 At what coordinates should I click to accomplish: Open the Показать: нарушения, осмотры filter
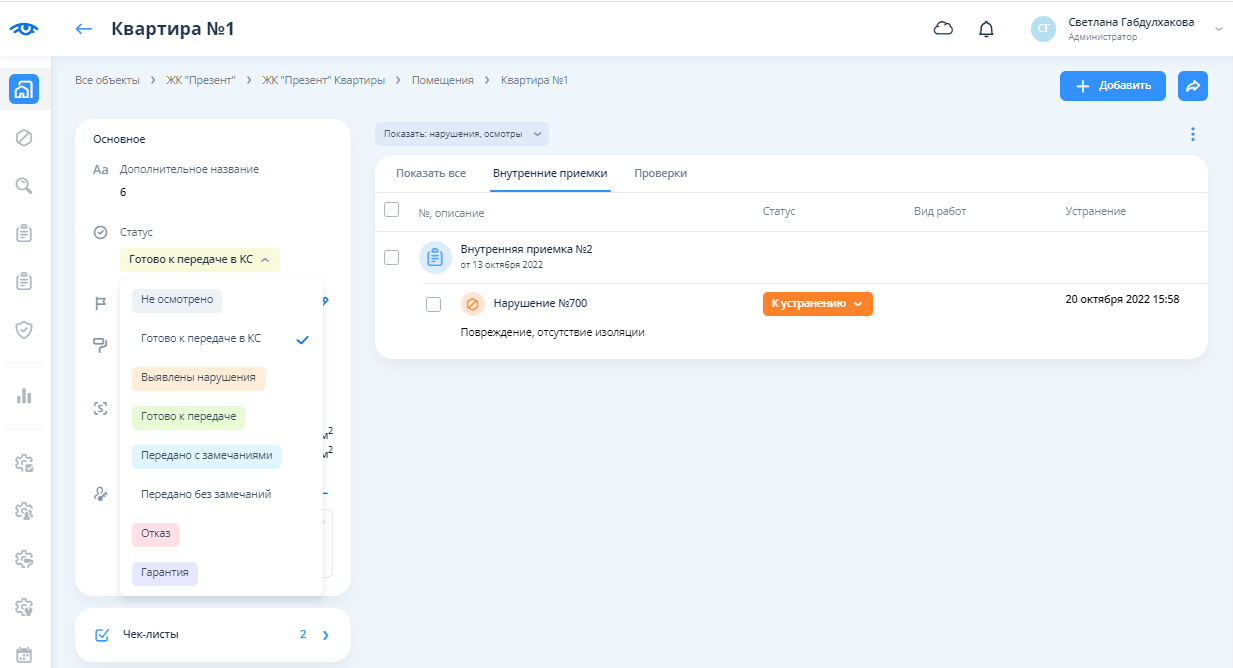tap(461, 134)
